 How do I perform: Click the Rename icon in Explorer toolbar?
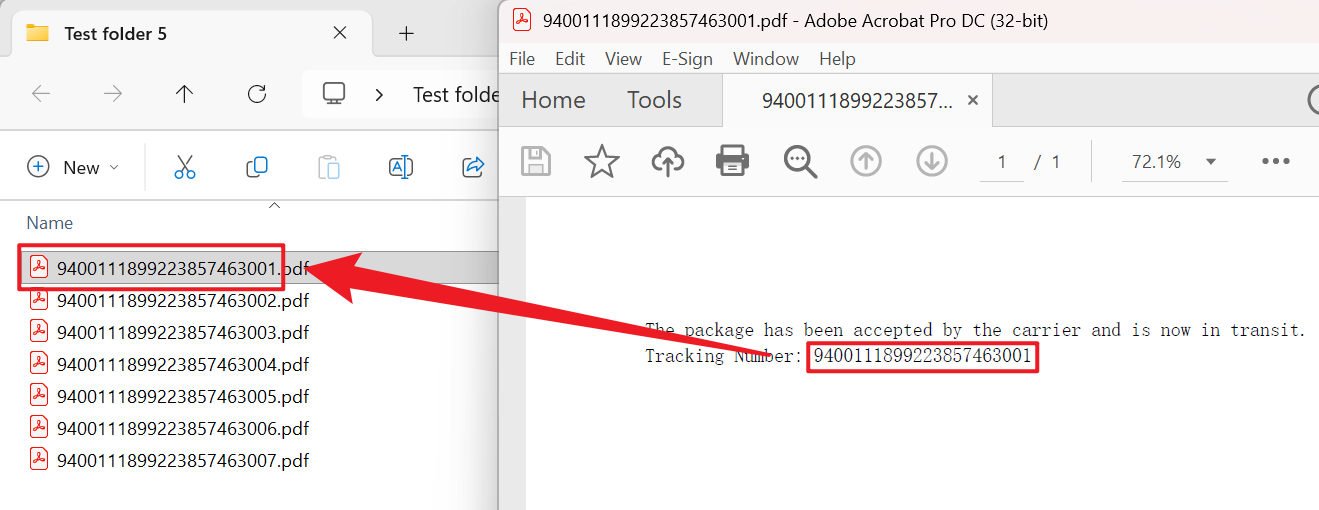[x=401, y=167]
